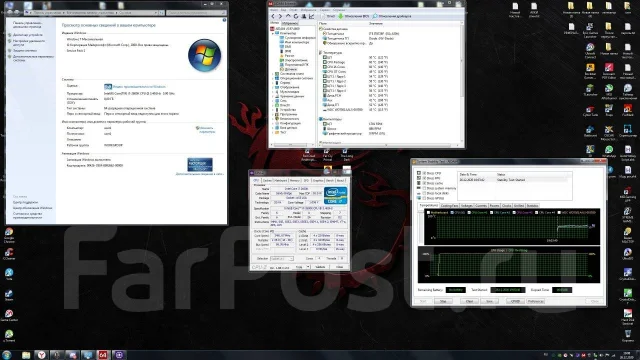Switch to Voltages tab in Stability Test
This screenshot has height=360, width=640.
pyautogui.click(x=467, y=206)
